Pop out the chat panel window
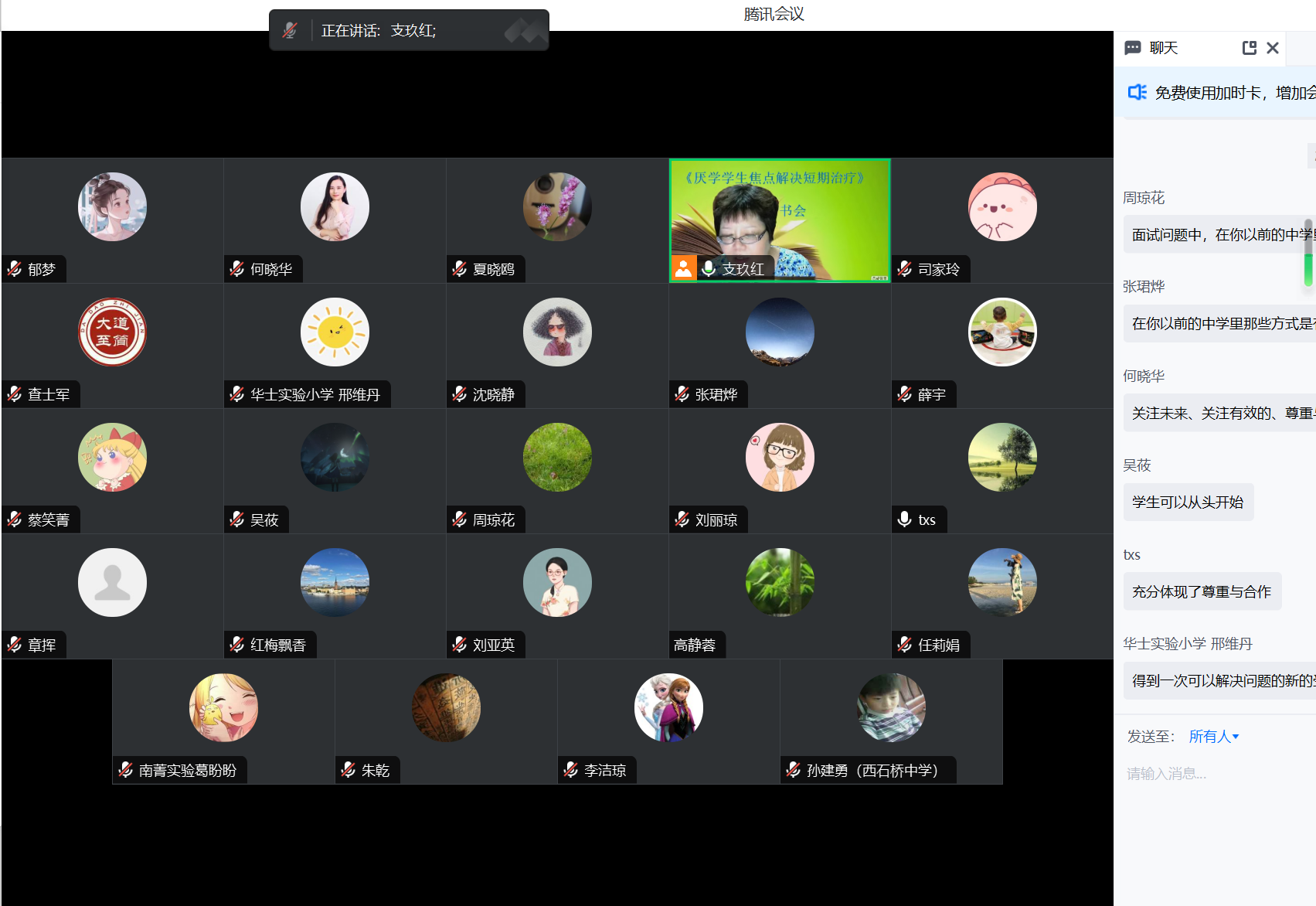The width and height of the screenshot is (1316, 906). click(1249, 48)
